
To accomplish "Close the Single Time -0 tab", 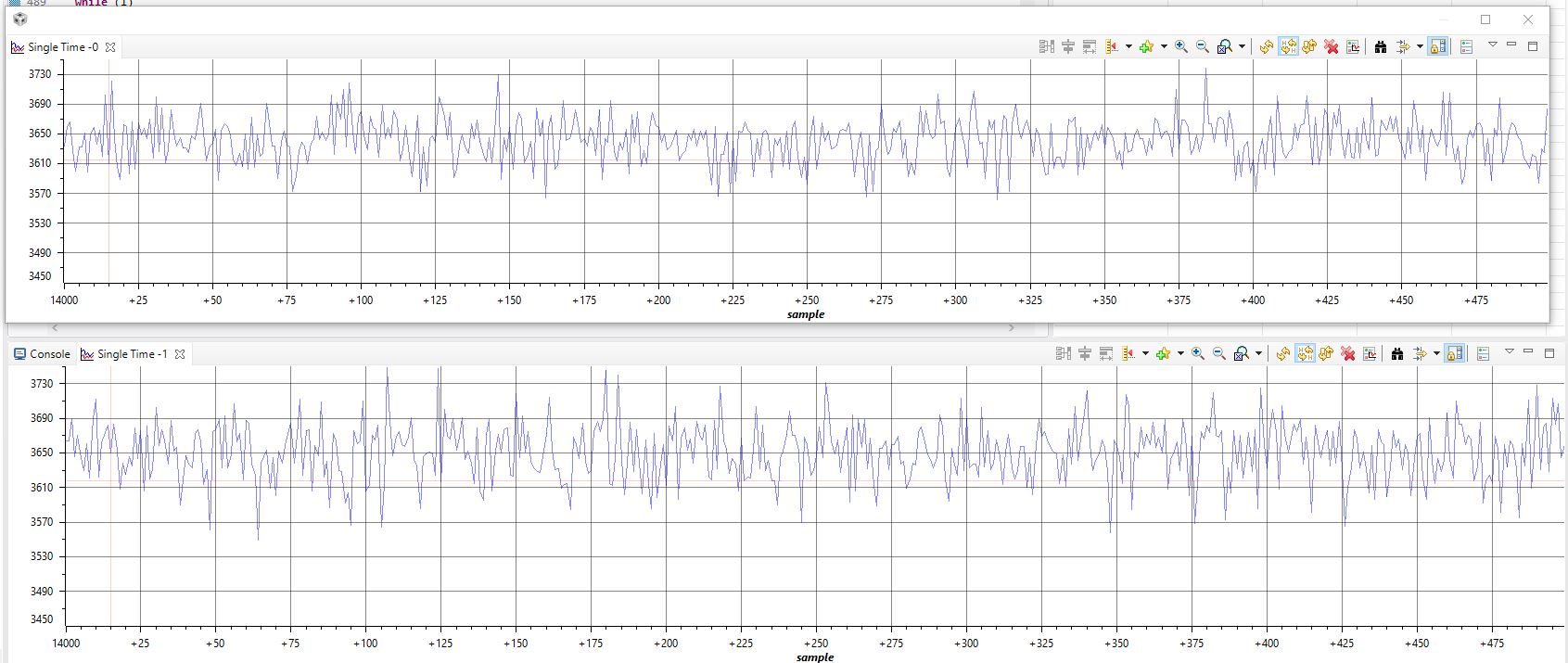I will [x=110, y=47].
